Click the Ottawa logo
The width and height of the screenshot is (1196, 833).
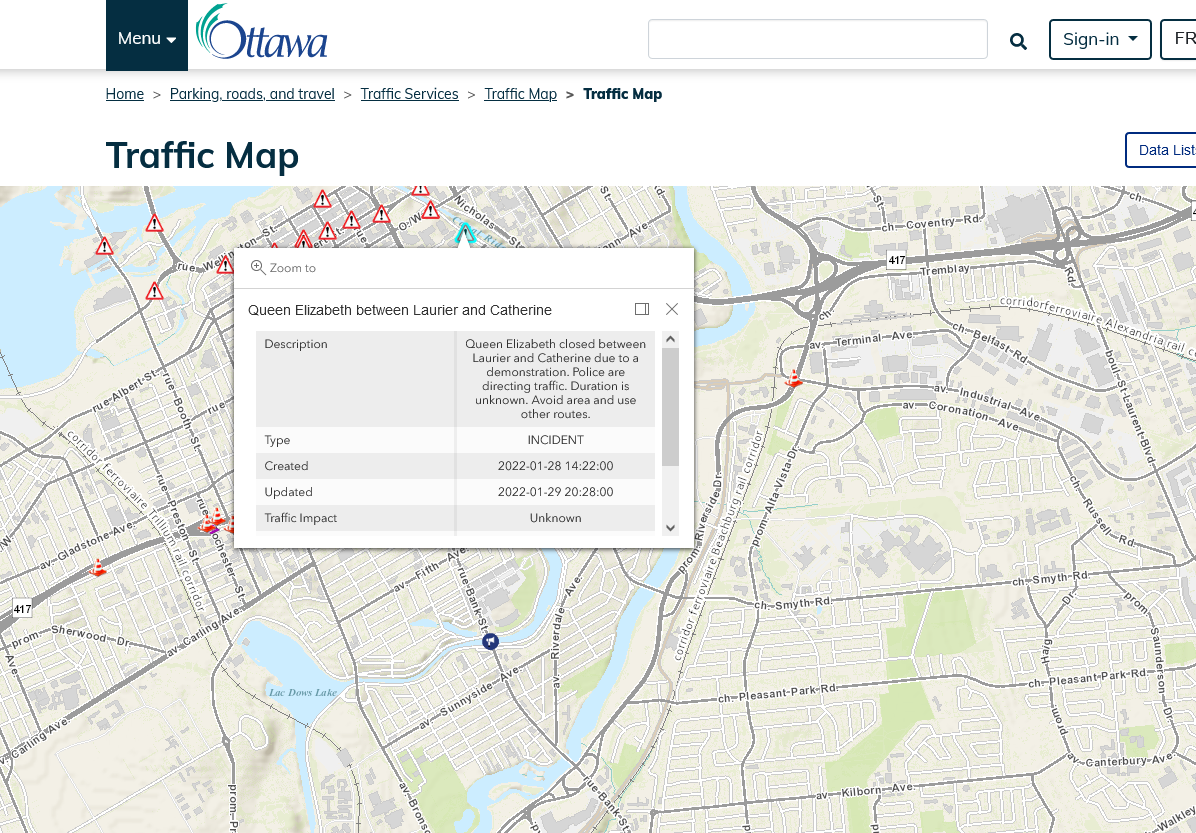point(262,32)
